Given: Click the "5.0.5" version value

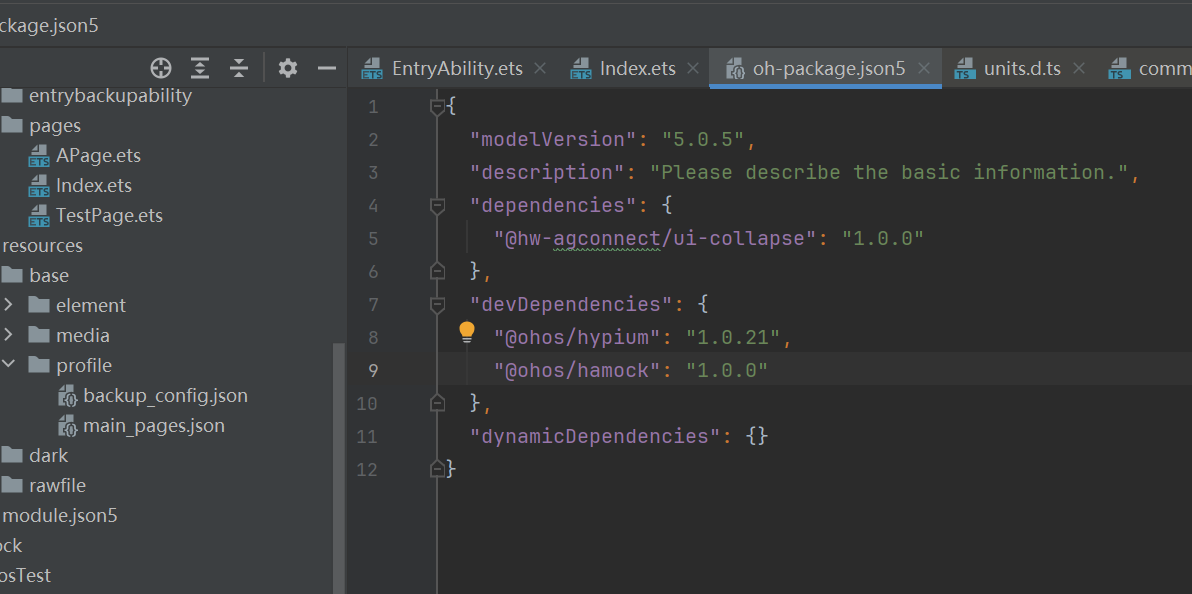Looking at the screenshot, I should click(x=703, y=139).
